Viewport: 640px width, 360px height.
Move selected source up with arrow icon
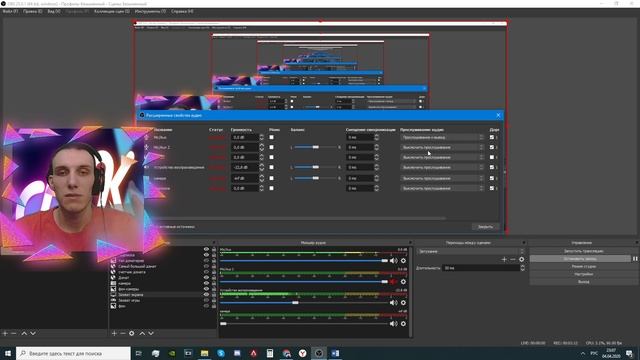(x=142, y=333)
